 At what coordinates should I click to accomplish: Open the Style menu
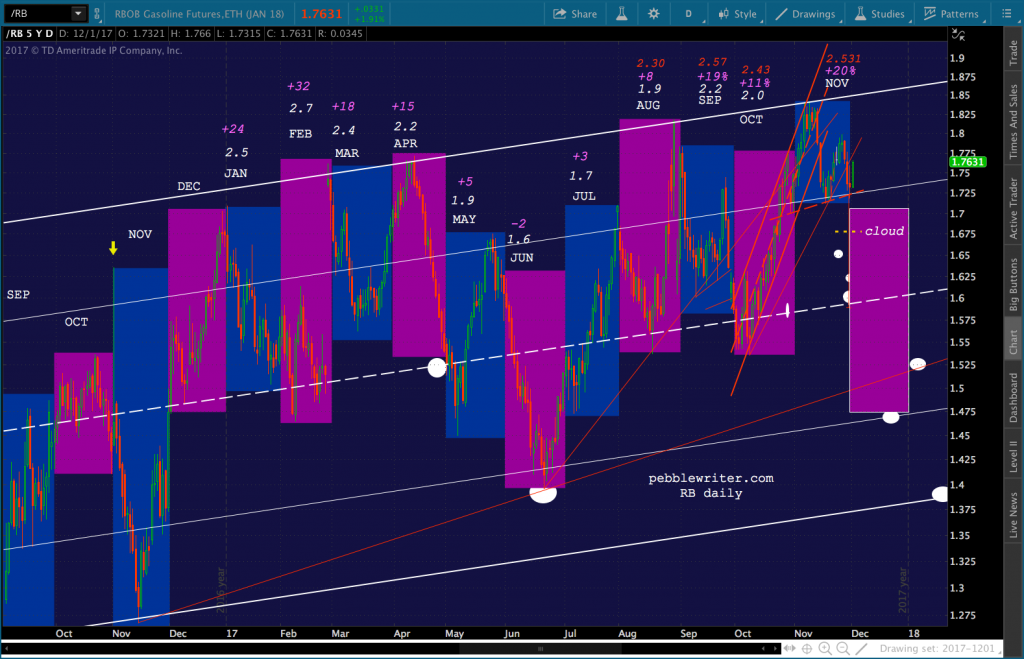point(737,14)
